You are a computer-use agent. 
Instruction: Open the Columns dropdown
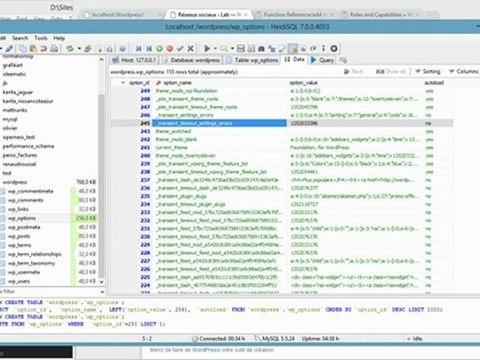[x=464, y=71]
